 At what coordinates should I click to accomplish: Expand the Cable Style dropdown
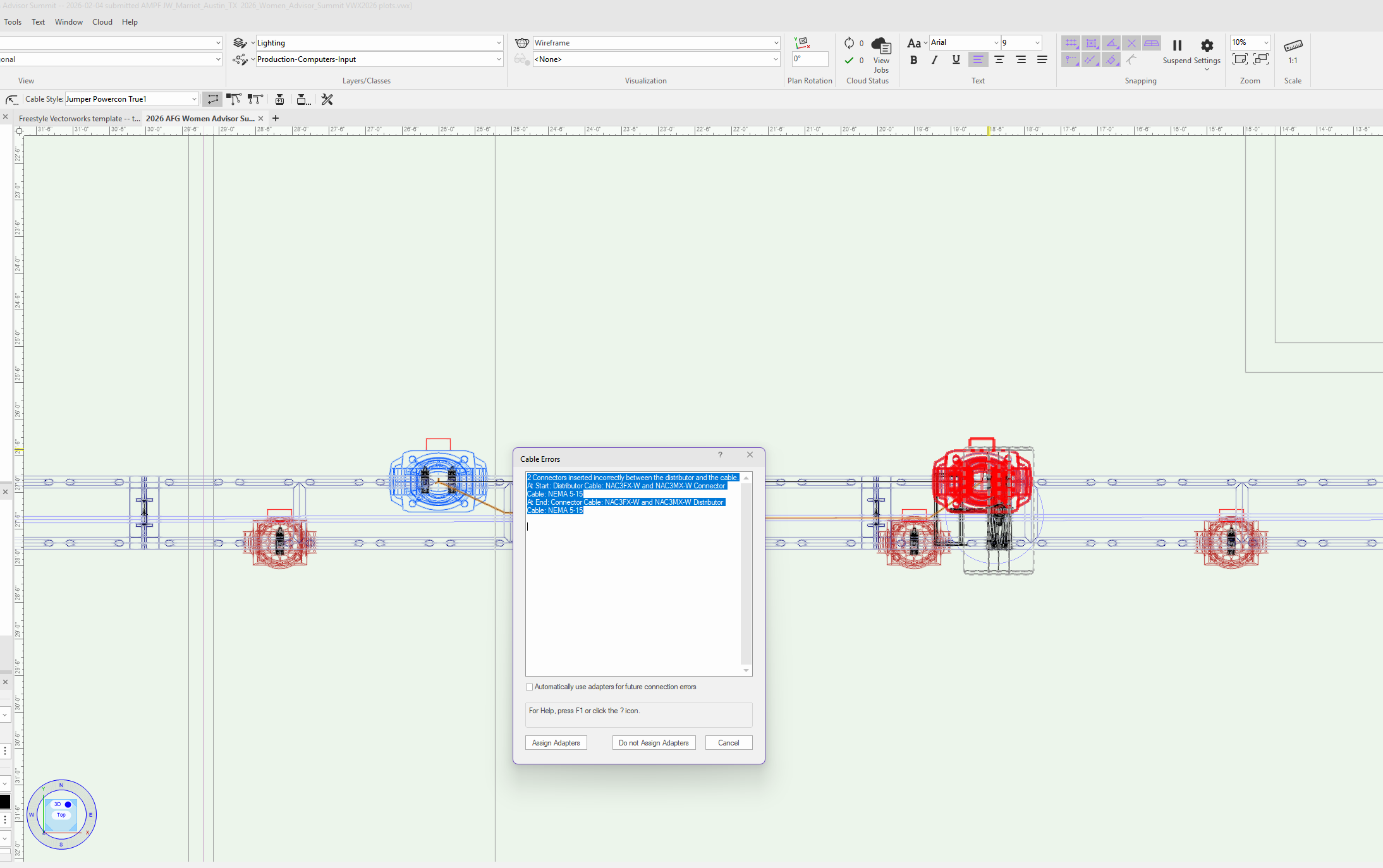coord(194,99)
